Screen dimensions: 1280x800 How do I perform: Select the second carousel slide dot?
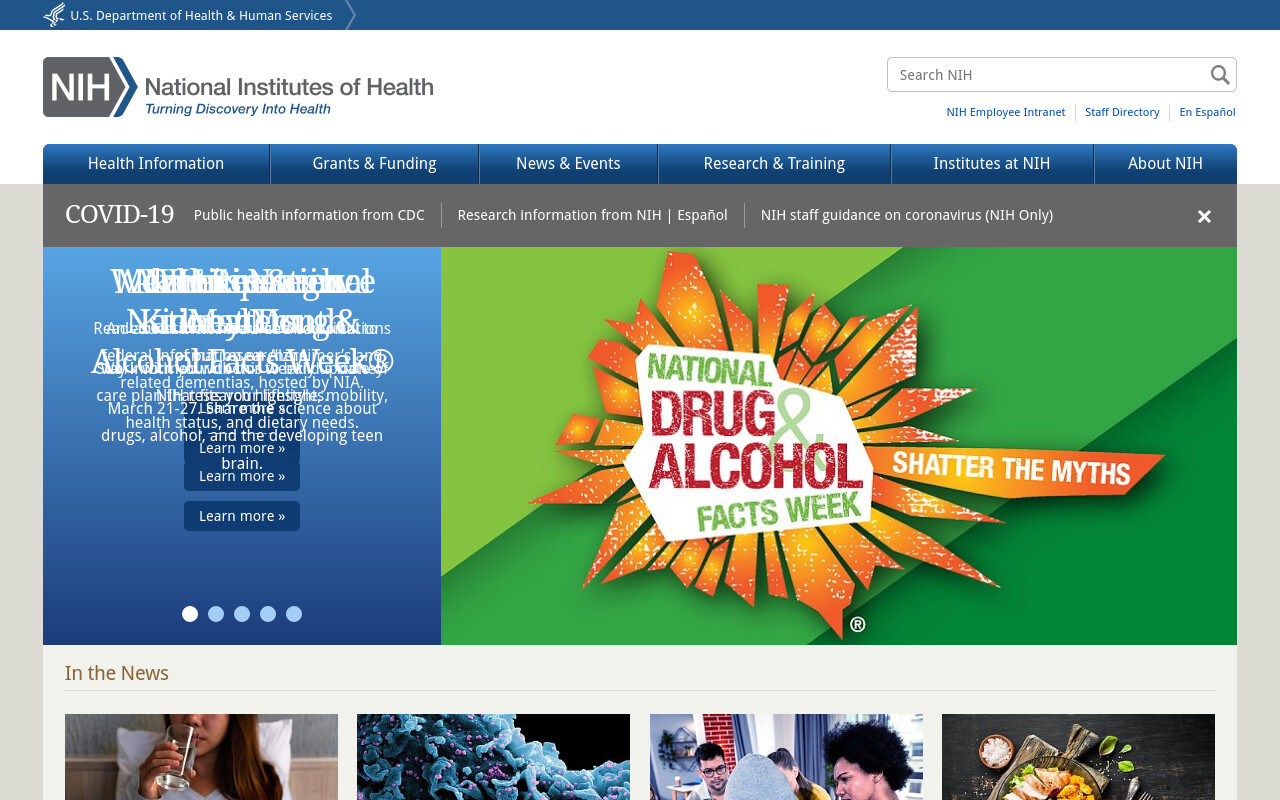click(x=216, y=614)
